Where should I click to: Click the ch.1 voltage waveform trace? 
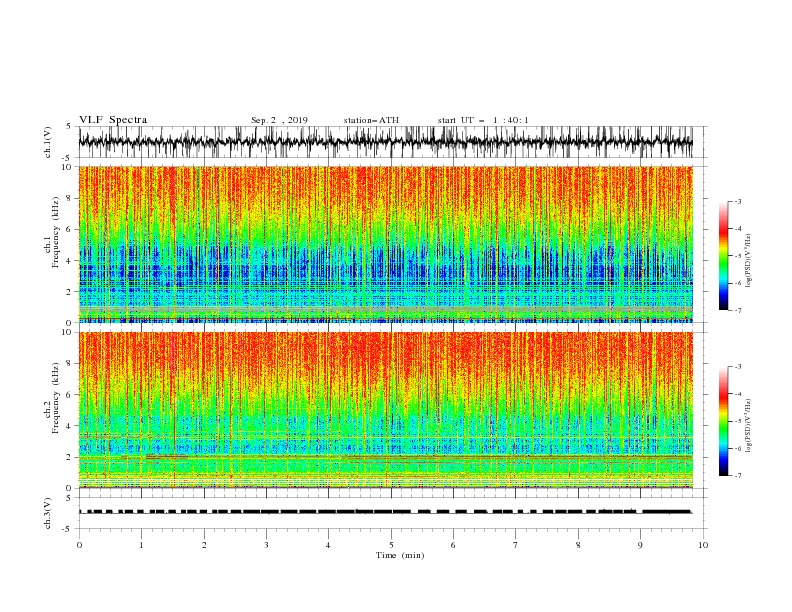385,142
